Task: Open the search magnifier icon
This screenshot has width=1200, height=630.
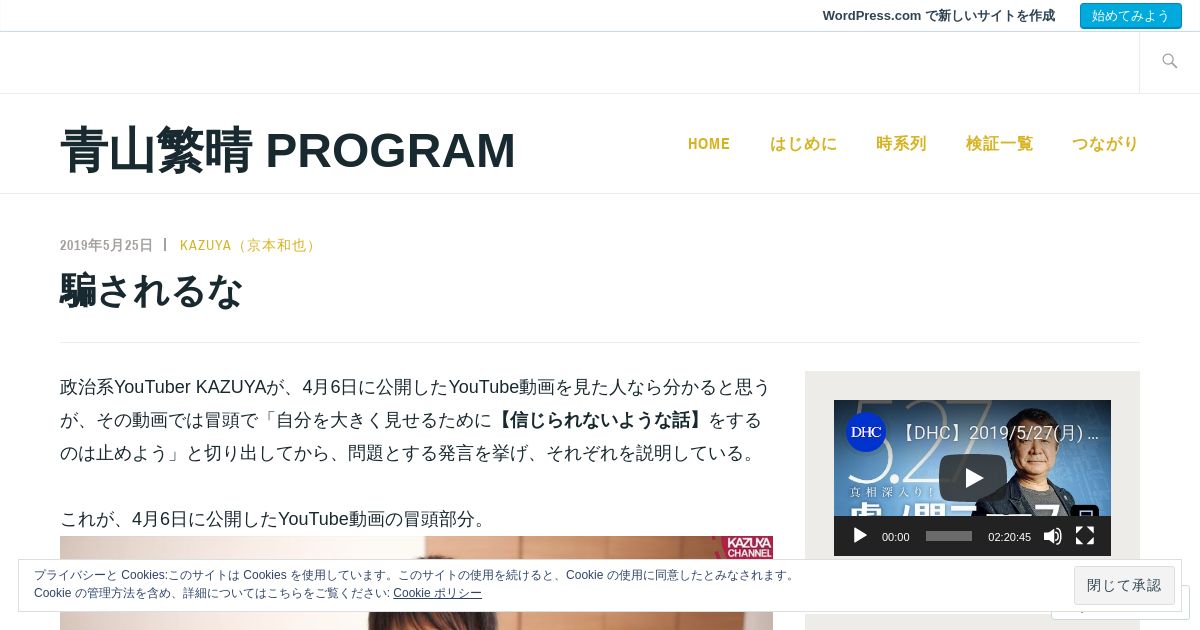Action: click(1169, 62)
